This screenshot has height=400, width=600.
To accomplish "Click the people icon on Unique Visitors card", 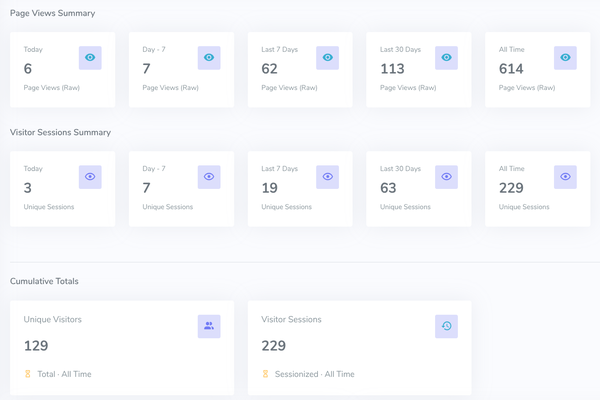I will coord(209,326).
